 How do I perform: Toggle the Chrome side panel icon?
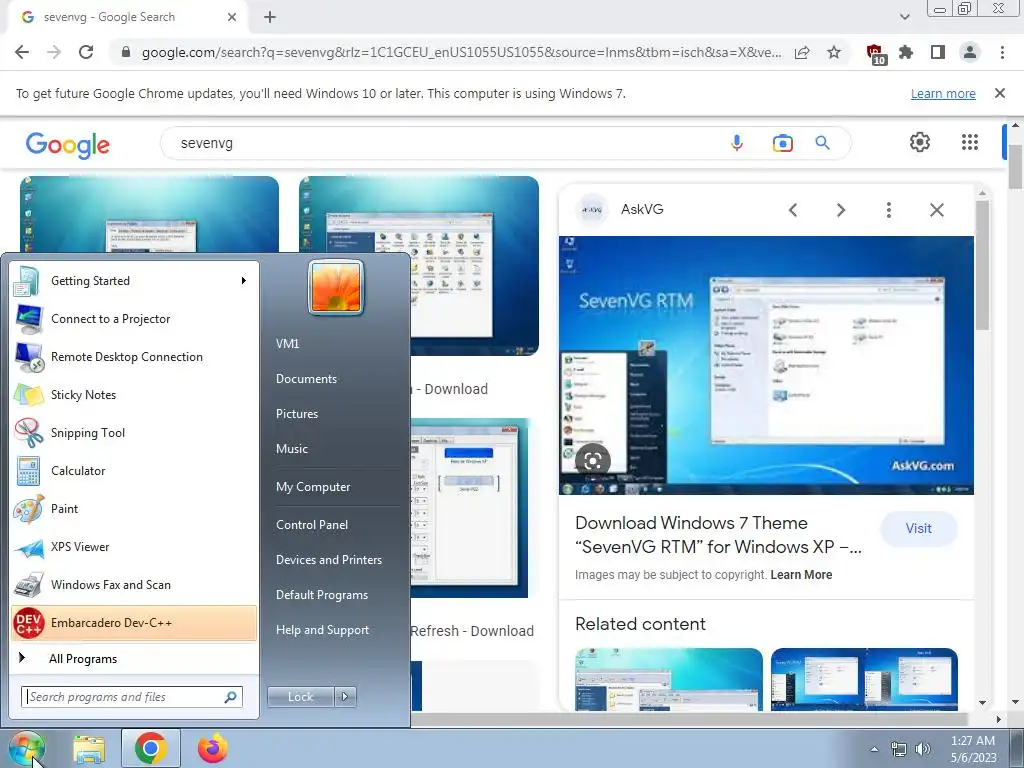pyautogui.click(x=938, y=52)
